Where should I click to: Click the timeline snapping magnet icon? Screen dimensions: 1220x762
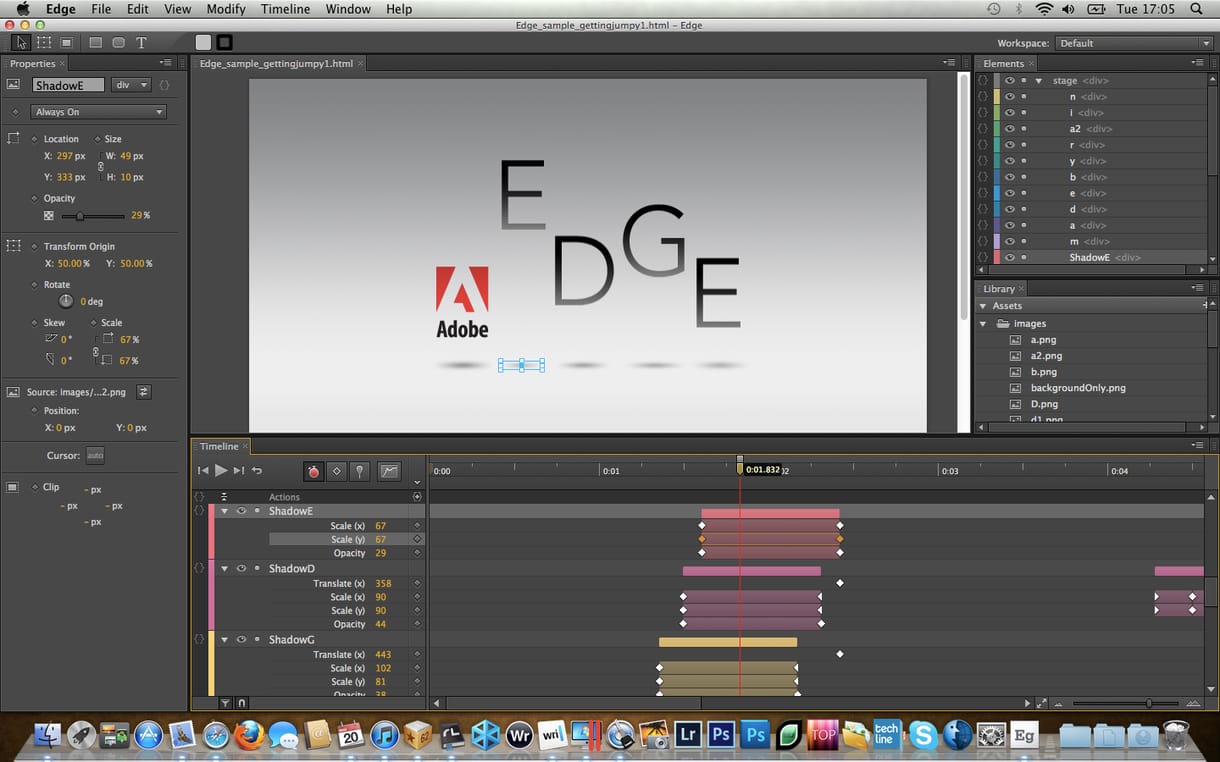(241, 703)
